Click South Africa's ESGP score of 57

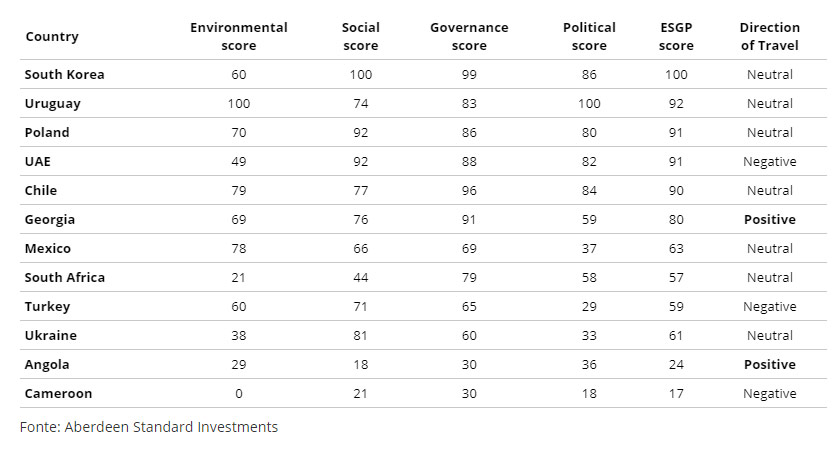click(x=677, y=278)
